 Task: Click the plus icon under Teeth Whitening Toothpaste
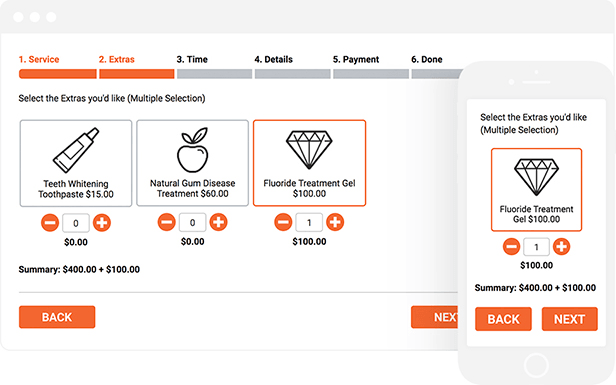(x=102, y=223)
